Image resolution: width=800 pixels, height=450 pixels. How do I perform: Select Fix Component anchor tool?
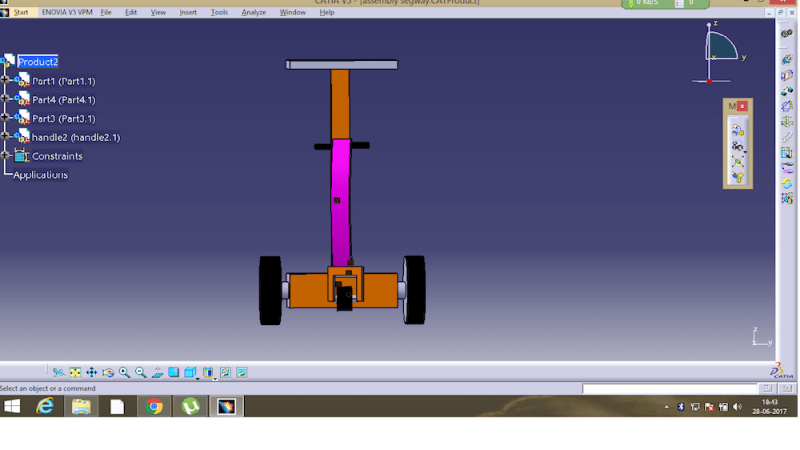point(787,121)
